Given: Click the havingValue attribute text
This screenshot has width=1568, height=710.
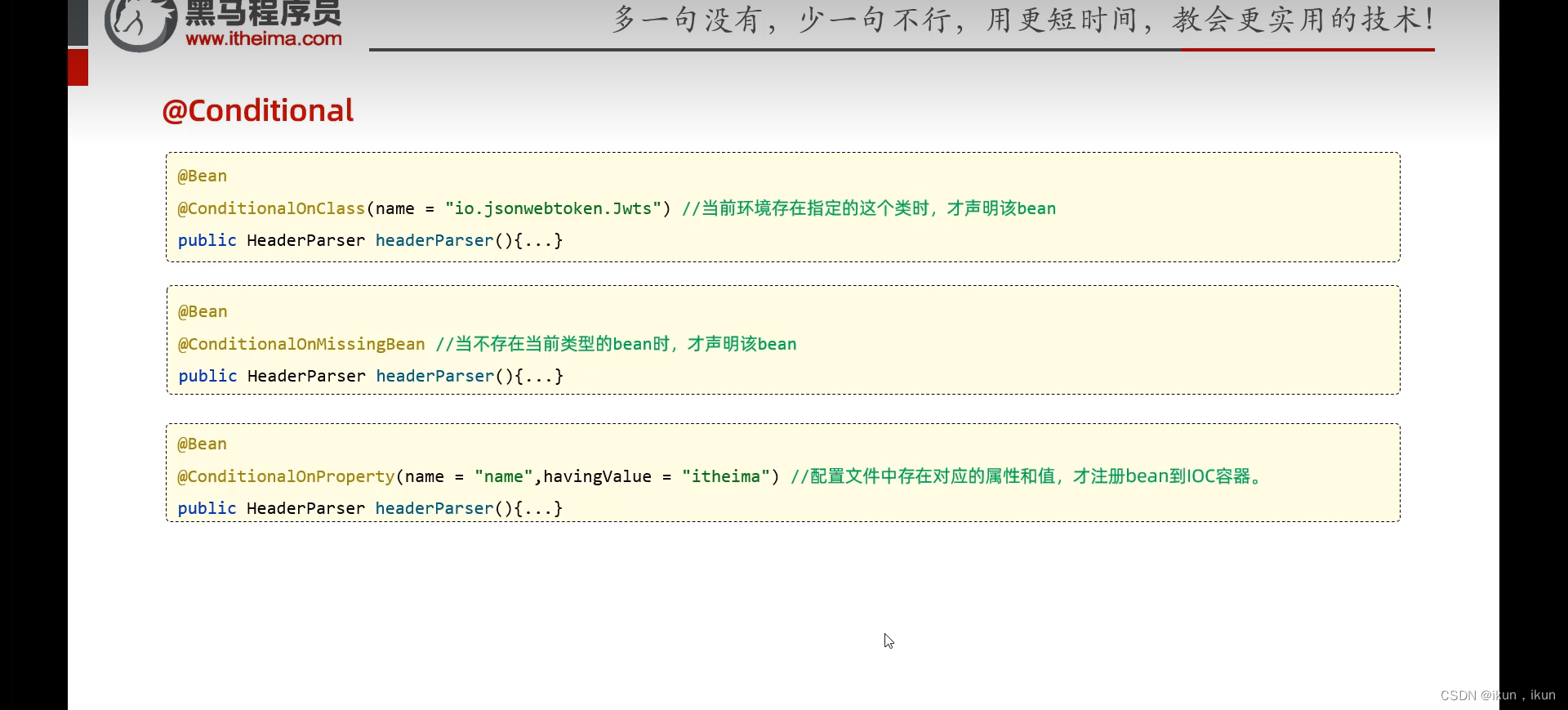Looking at the screenshot, I should (x=597, y=476).
